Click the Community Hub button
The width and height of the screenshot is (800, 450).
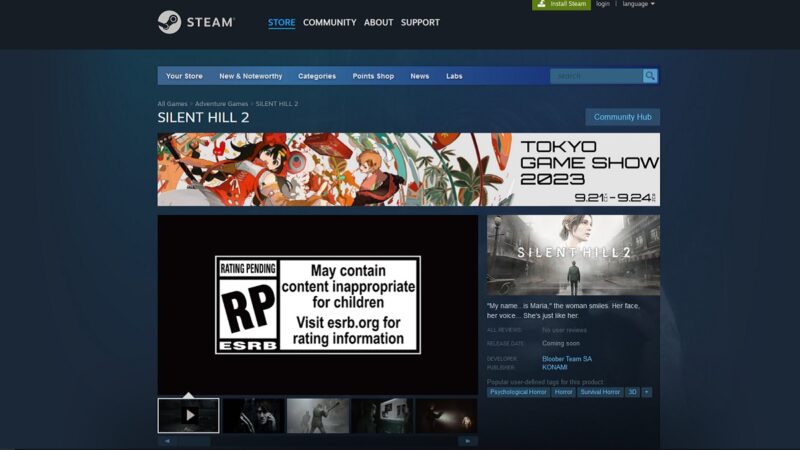(x=622, y=117)
